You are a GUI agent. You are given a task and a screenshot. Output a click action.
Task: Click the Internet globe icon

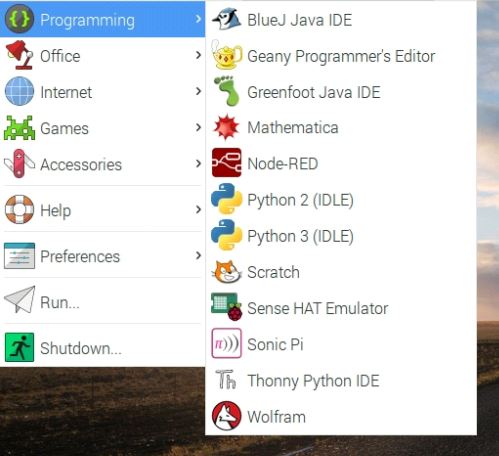click(x=19, y=91)
